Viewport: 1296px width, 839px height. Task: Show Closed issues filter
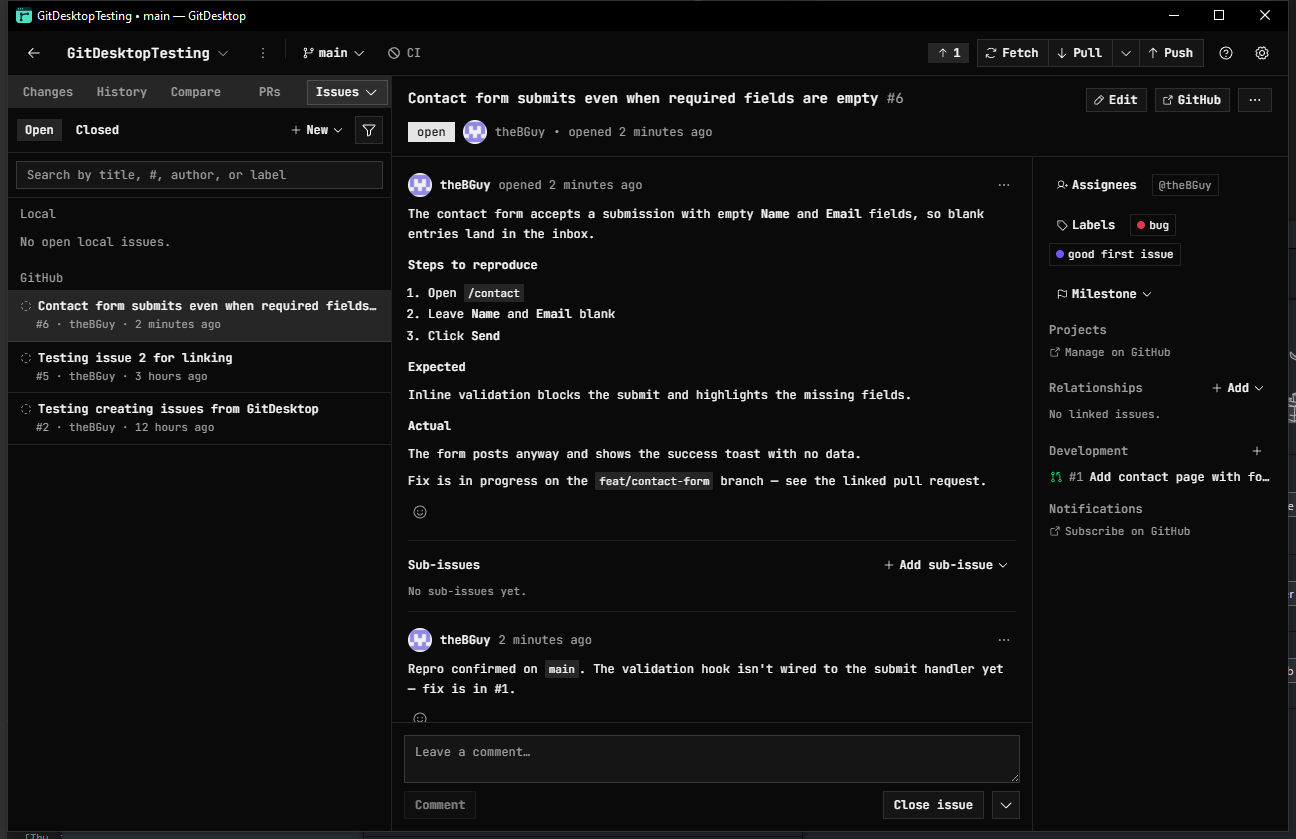click(97, 130)
